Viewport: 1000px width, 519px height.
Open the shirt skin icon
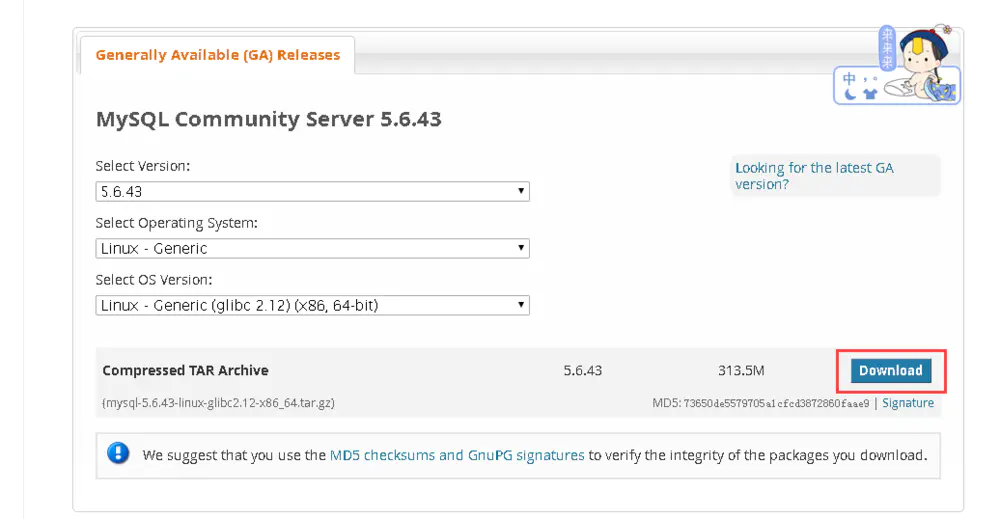(870, 94)
